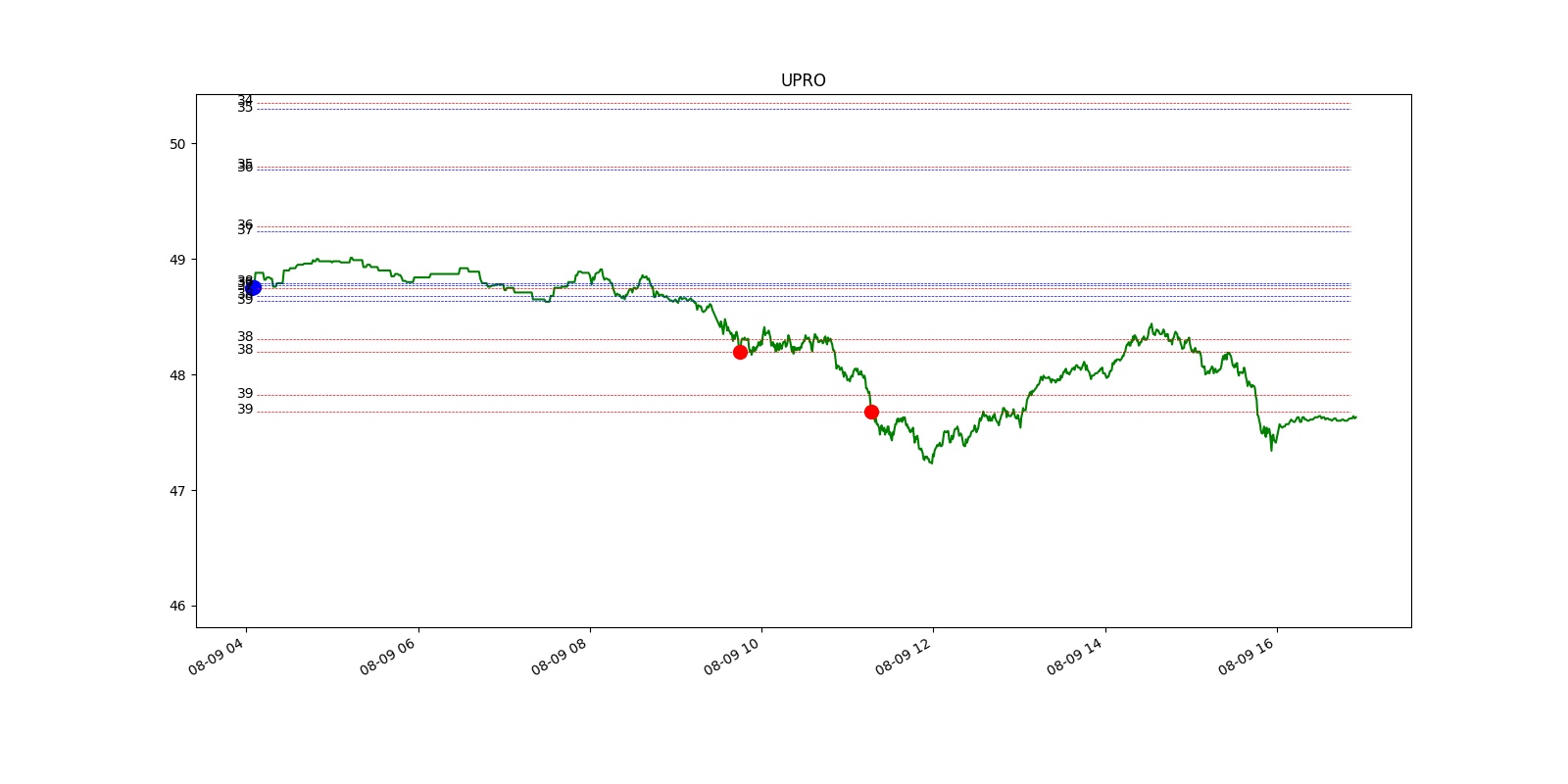The height and width of the screenshot is (784, 1568).
Task: Click the red marker near price 47.7
Action: [x=871, y=412]
